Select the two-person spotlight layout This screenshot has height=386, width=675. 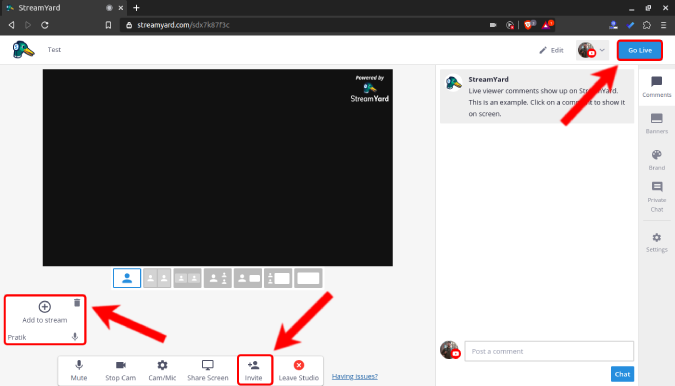tap(218, 278)
